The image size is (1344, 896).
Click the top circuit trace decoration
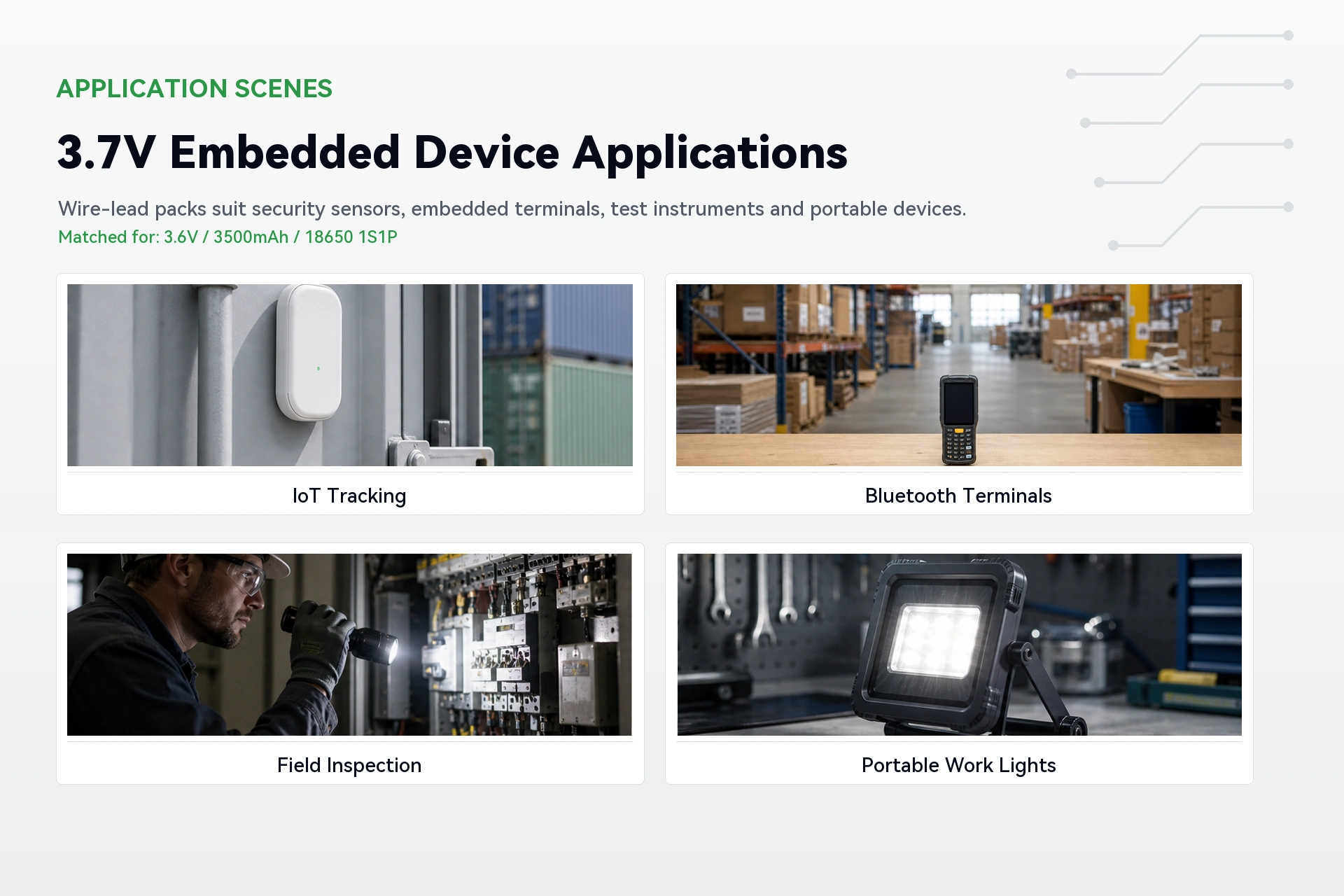[x=1180, y=55]
